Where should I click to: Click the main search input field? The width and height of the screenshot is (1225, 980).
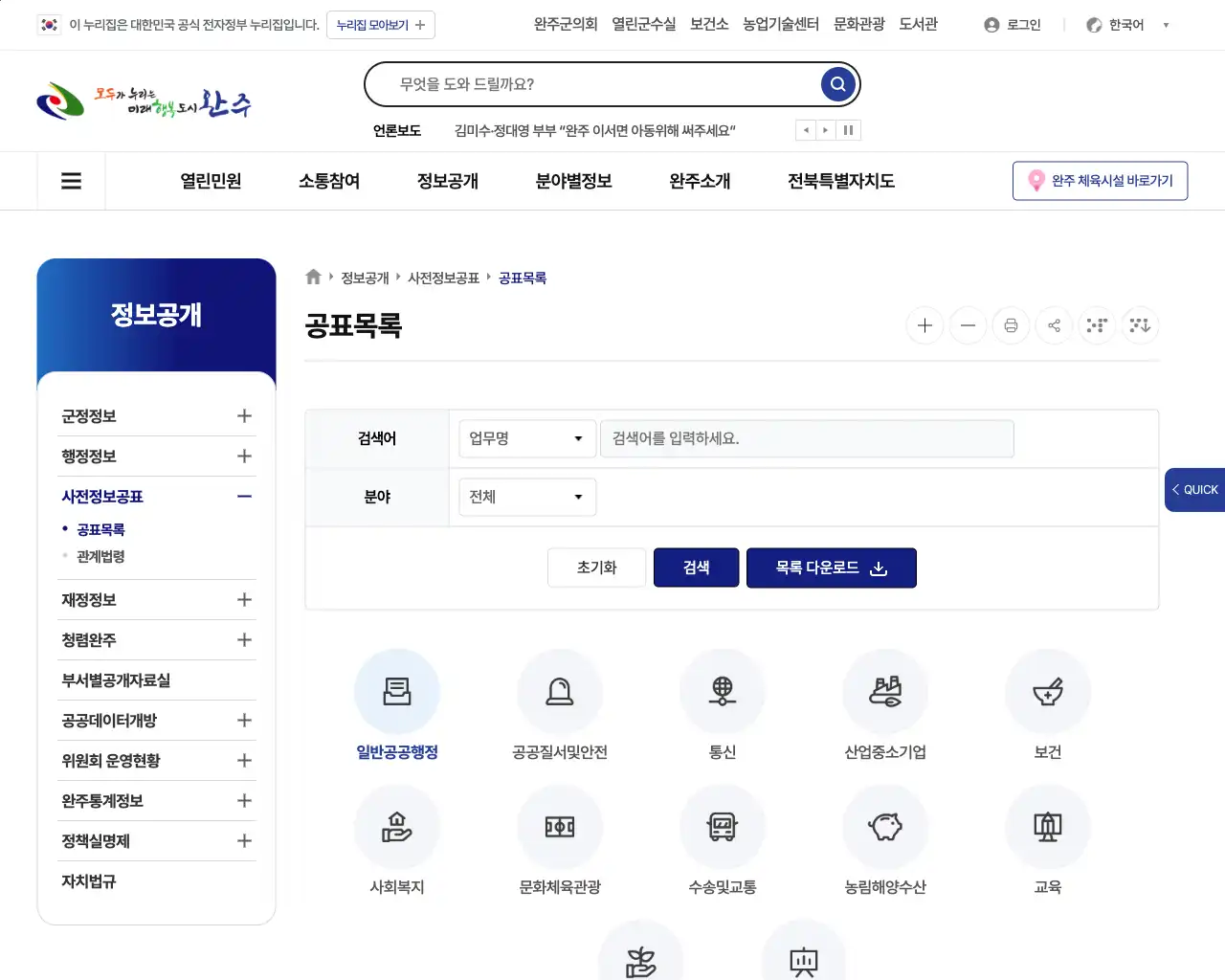(612, 83)
